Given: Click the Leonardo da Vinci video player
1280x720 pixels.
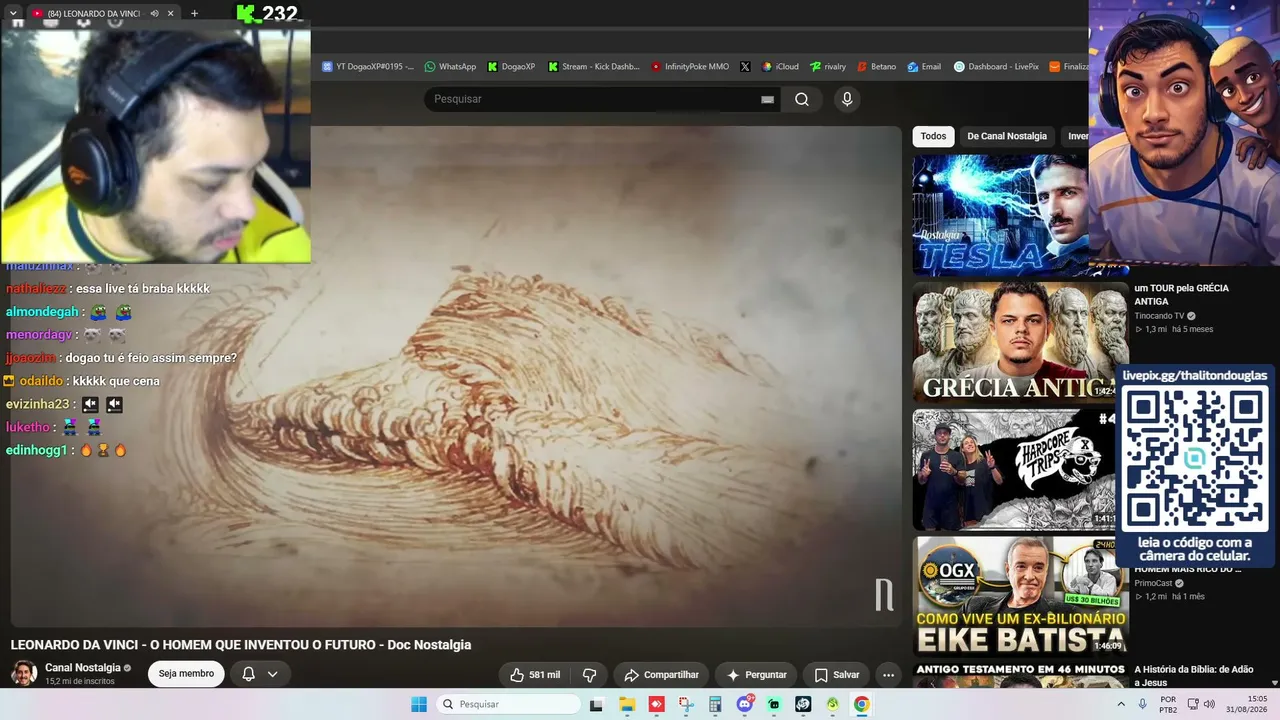Looking at the screenshot, I should click(456, 376).
